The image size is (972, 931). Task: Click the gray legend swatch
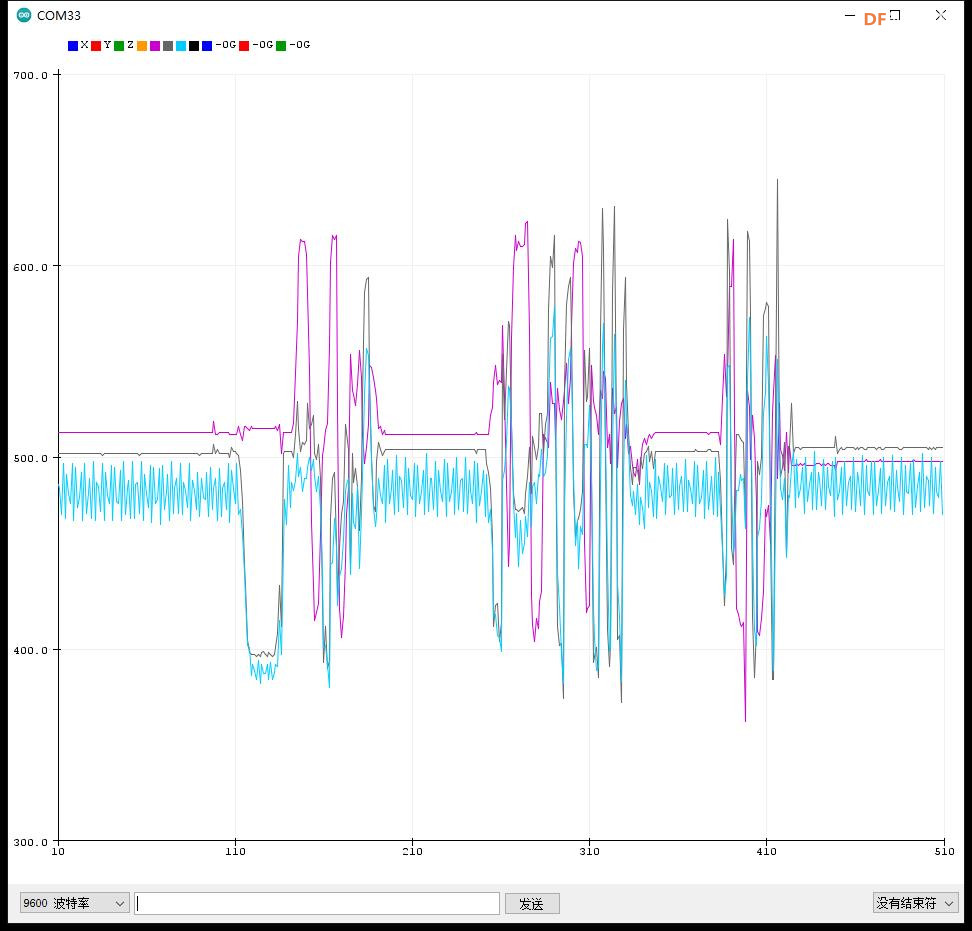click(x=168, y=46)
